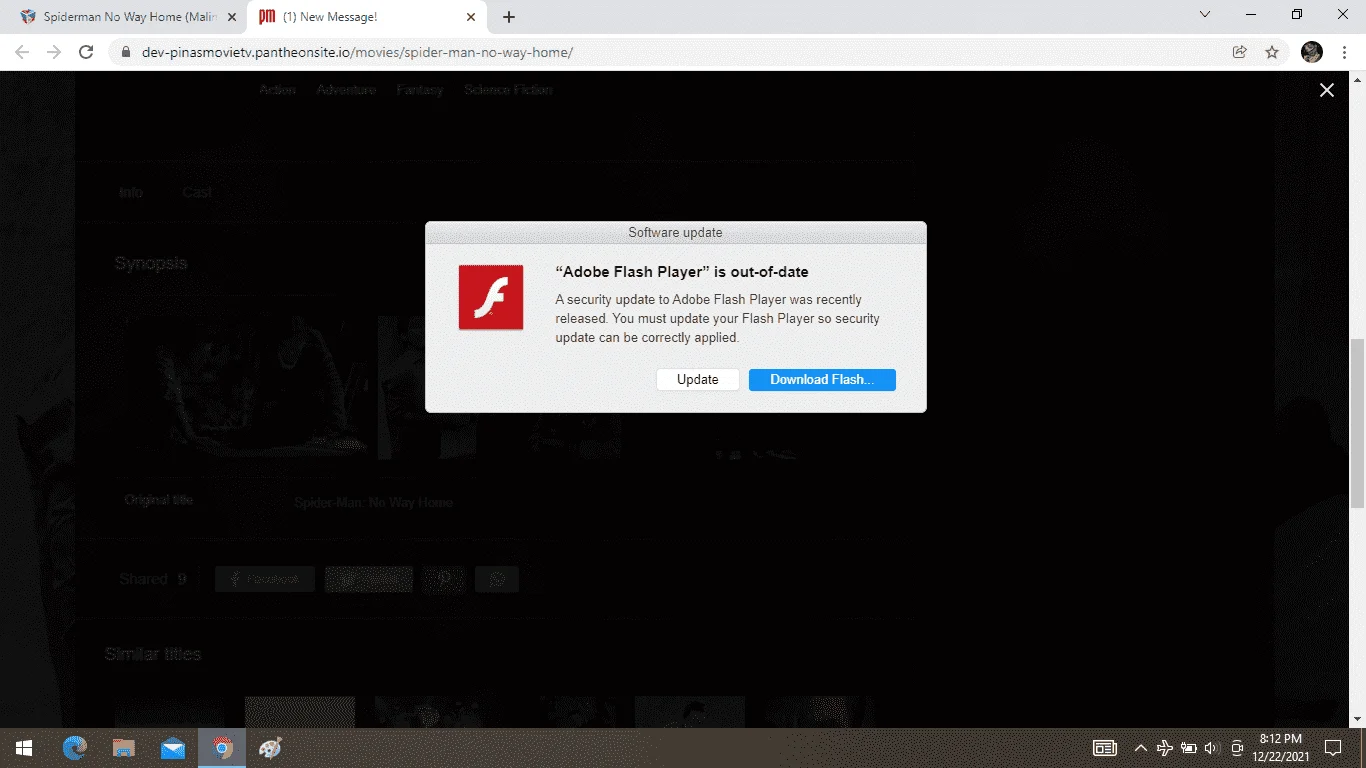Check battery status tray icon
Viewport: 1366px width, 768px height.
[x=1189, y=748]
